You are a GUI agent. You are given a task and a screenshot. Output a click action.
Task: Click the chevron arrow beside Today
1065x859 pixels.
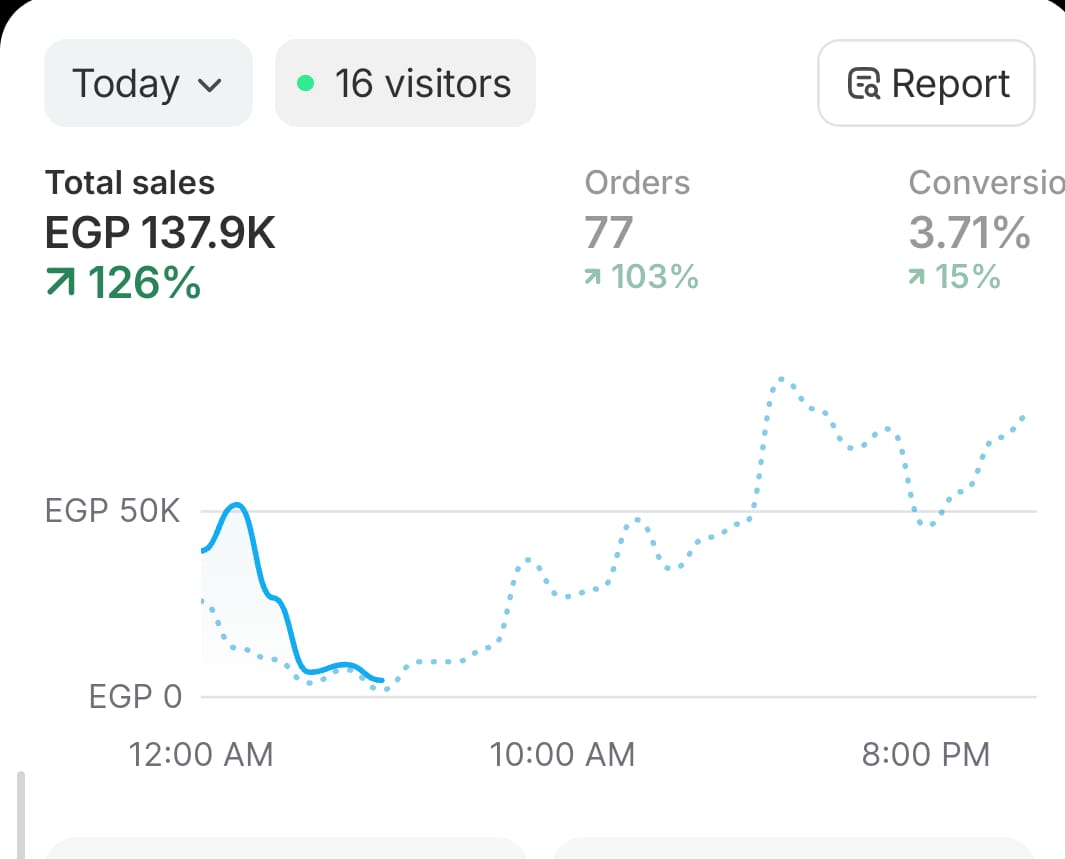point(210,85)
